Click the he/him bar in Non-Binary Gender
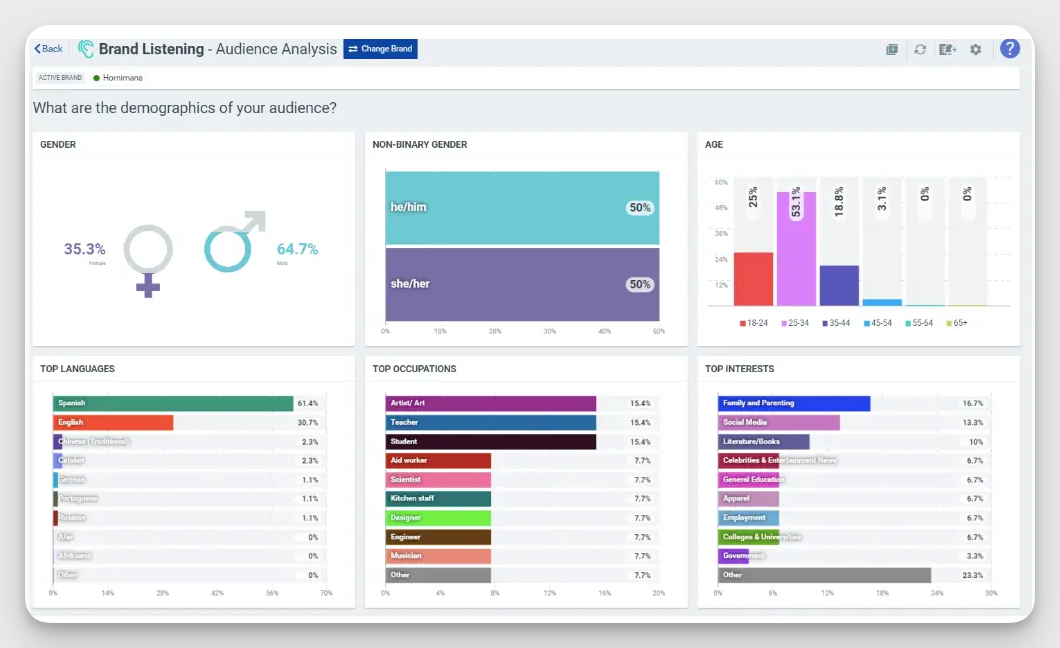 [522, 208]
